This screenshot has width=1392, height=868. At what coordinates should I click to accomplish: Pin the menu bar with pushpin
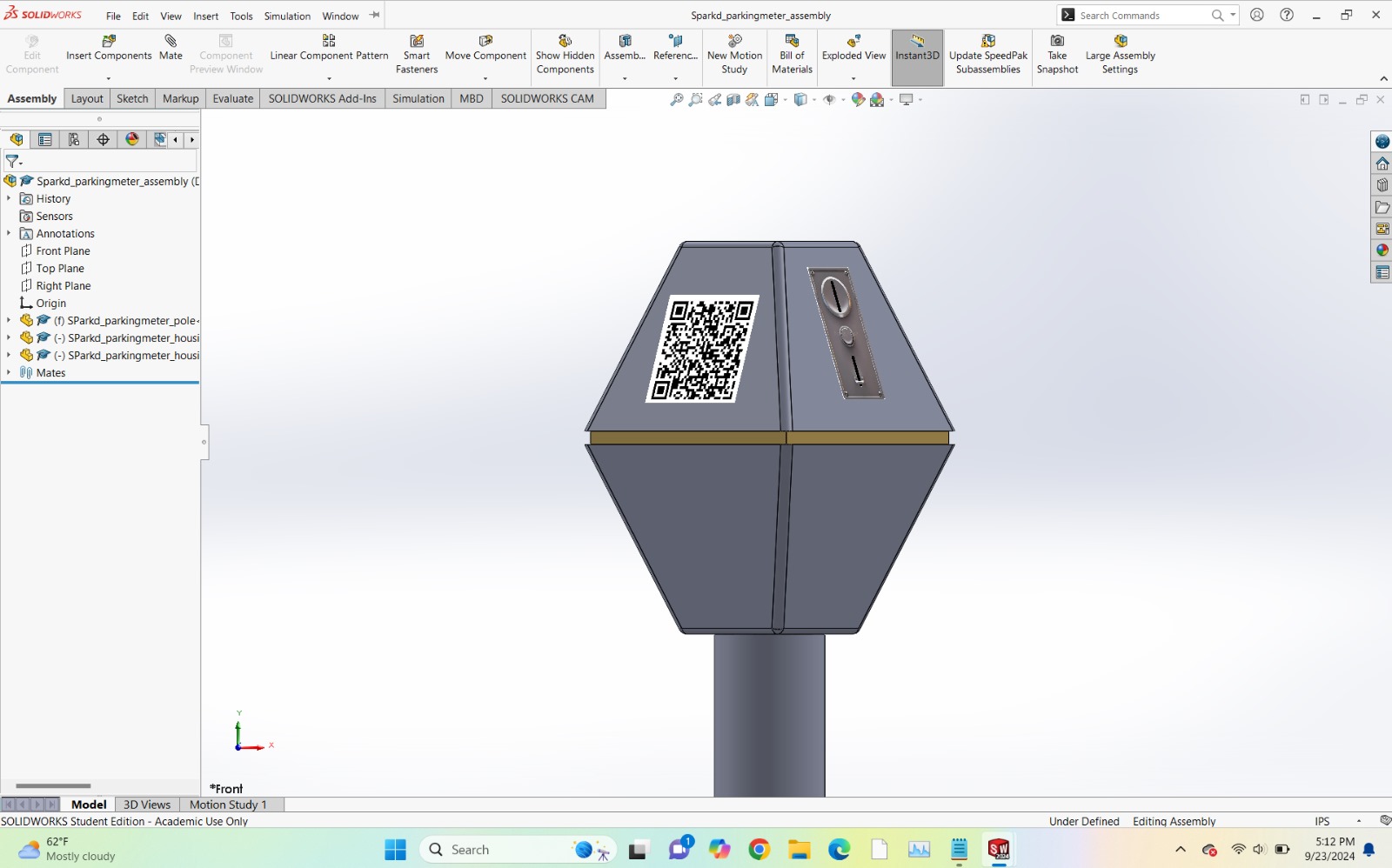point(375,15)
